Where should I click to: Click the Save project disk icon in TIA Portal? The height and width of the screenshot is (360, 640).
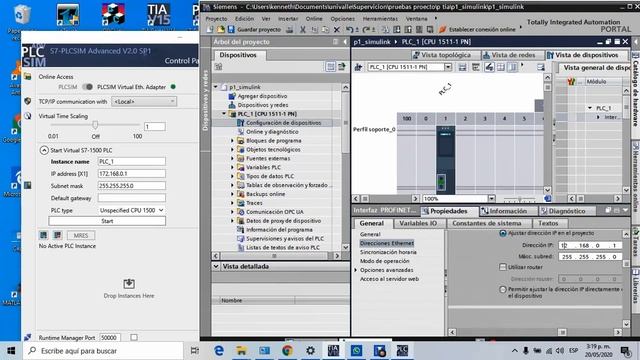tap(231, 29)
